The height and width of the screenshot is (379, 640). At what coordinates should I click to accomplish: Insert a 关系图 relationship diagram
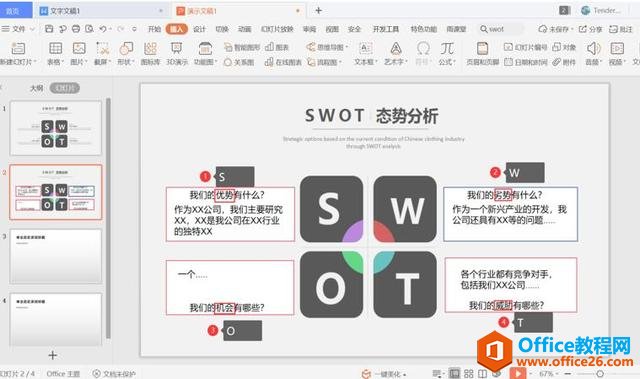point(239,62)
